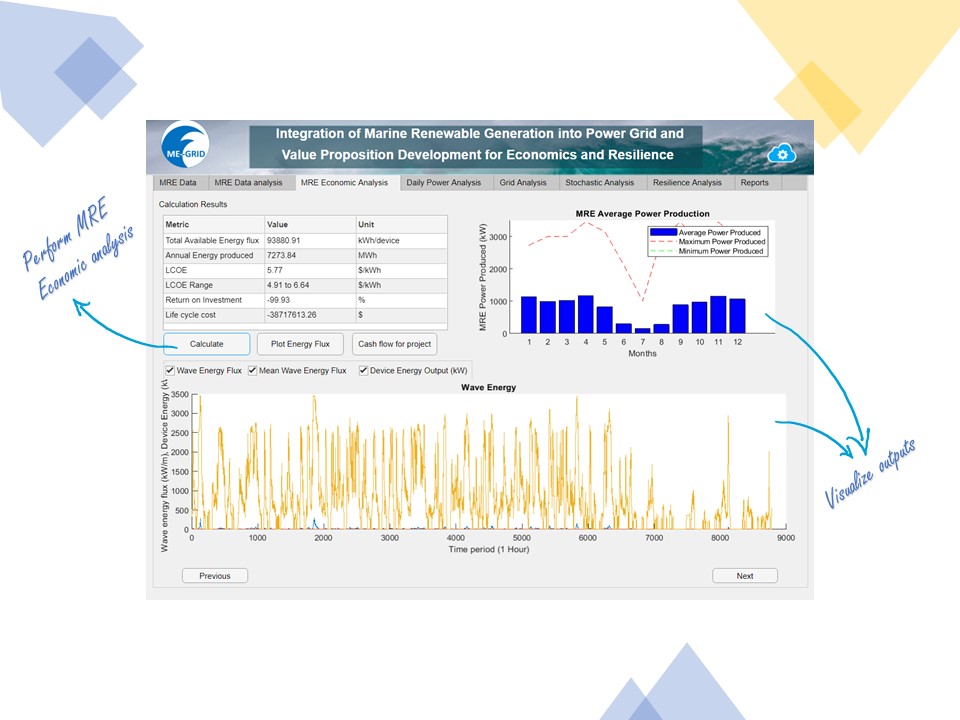Select the LCOE value cell in the table
Screen dimensions: 960x720
309,270
